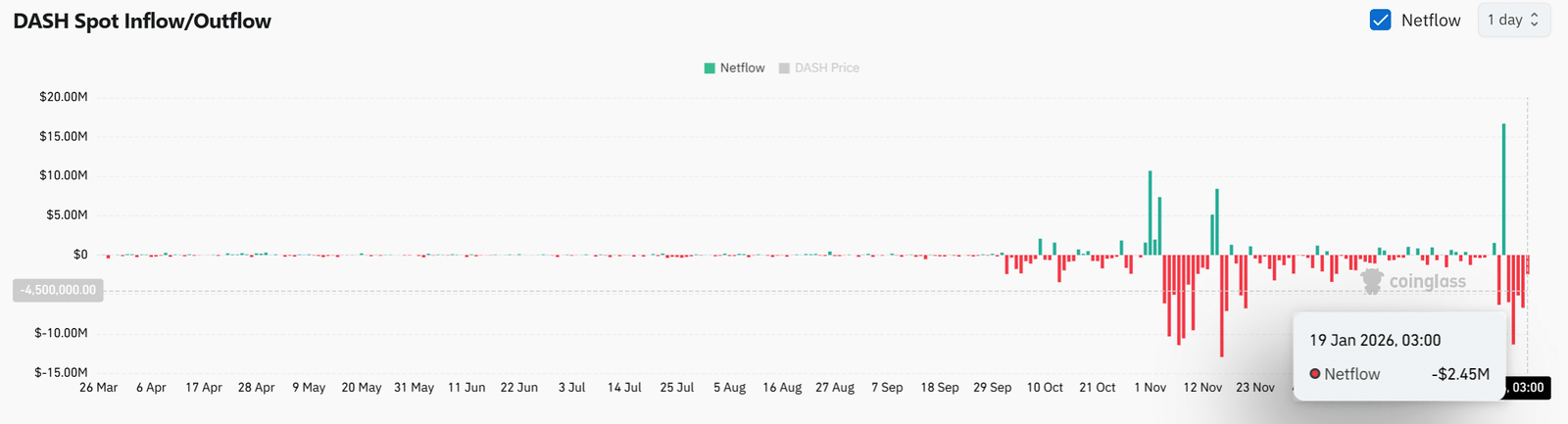Click the tooltip date "19 Jan 2026, 03:00"

click(1375, 341)
